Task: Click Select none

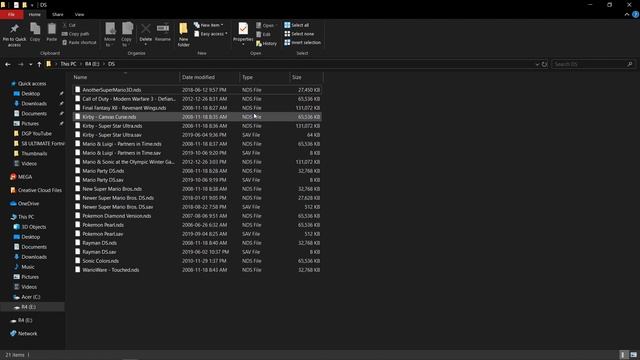Action: tap(299, 34)
